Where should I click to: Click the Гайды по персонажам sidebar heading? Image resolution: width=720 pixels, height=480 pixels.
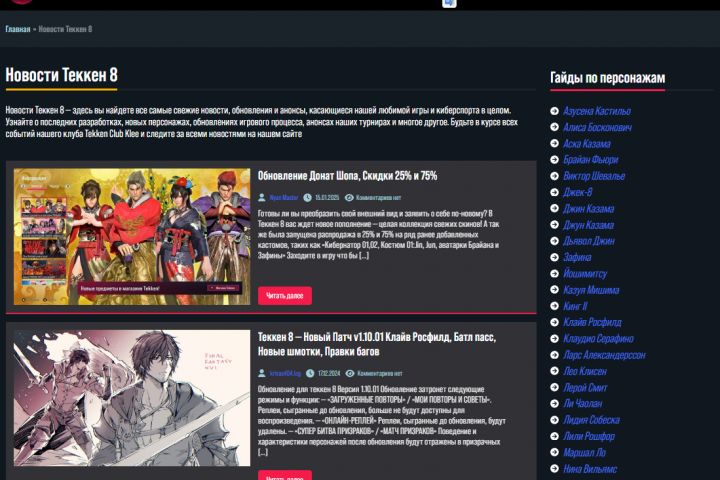608,78
